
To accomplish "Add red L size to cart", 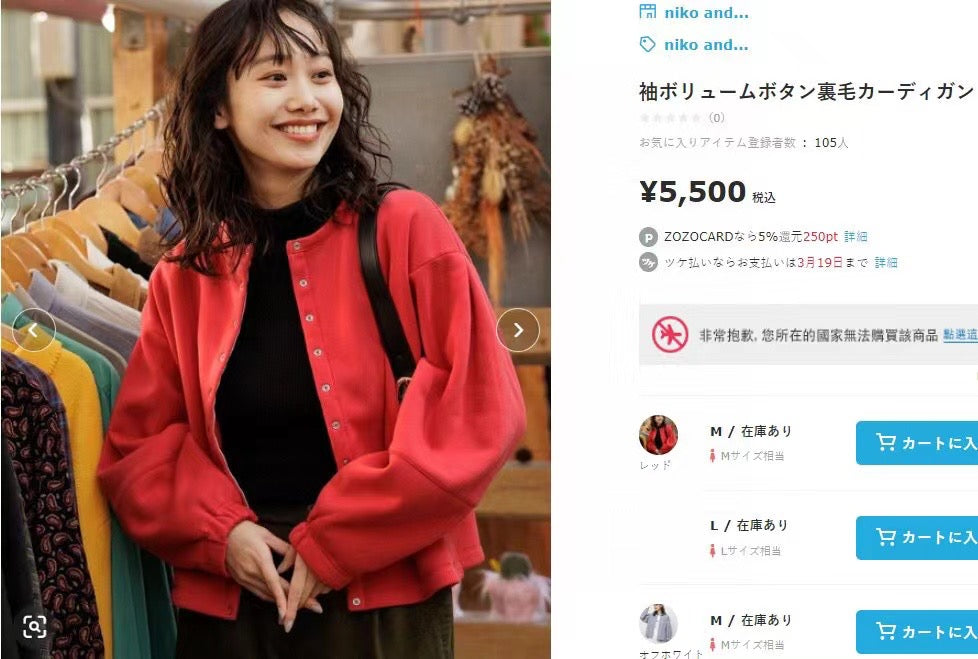I will pyautogui.click(x=916, y=537).
